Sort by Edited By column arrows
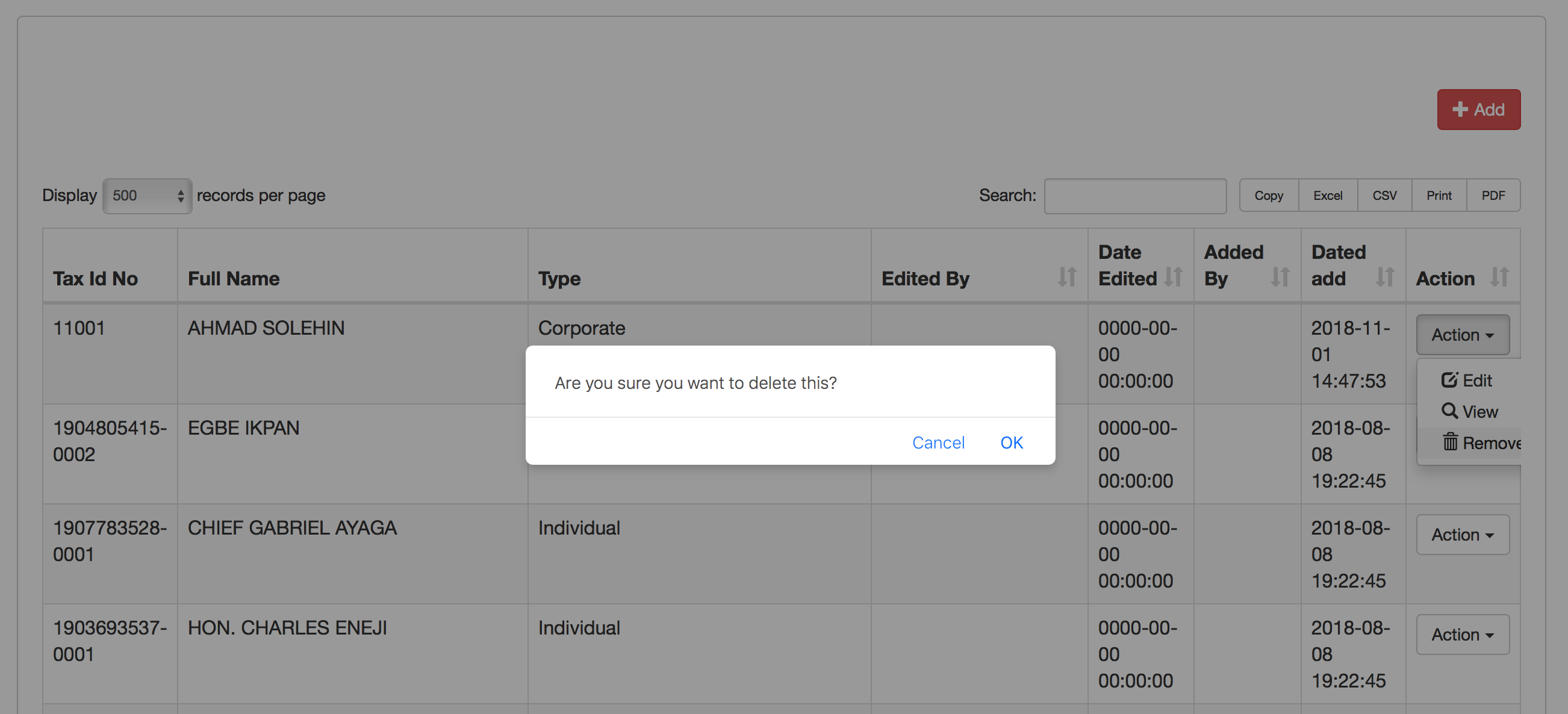 pos(1066,278)
